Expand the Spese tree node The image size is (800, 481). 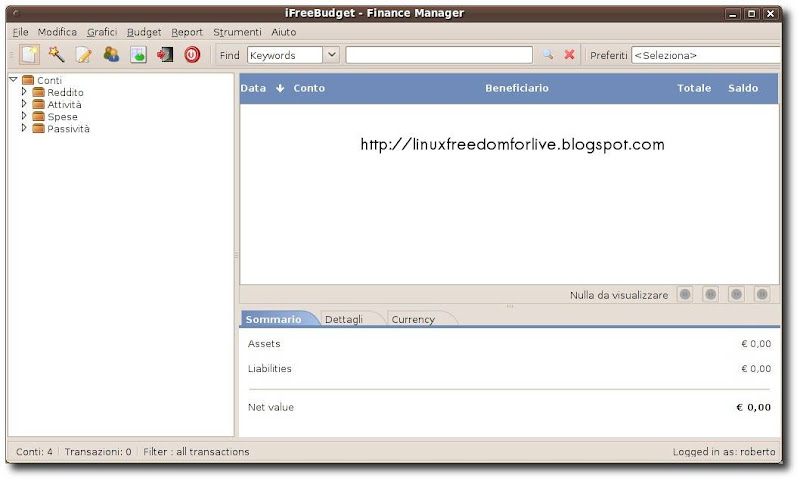(x=23, y=116)
